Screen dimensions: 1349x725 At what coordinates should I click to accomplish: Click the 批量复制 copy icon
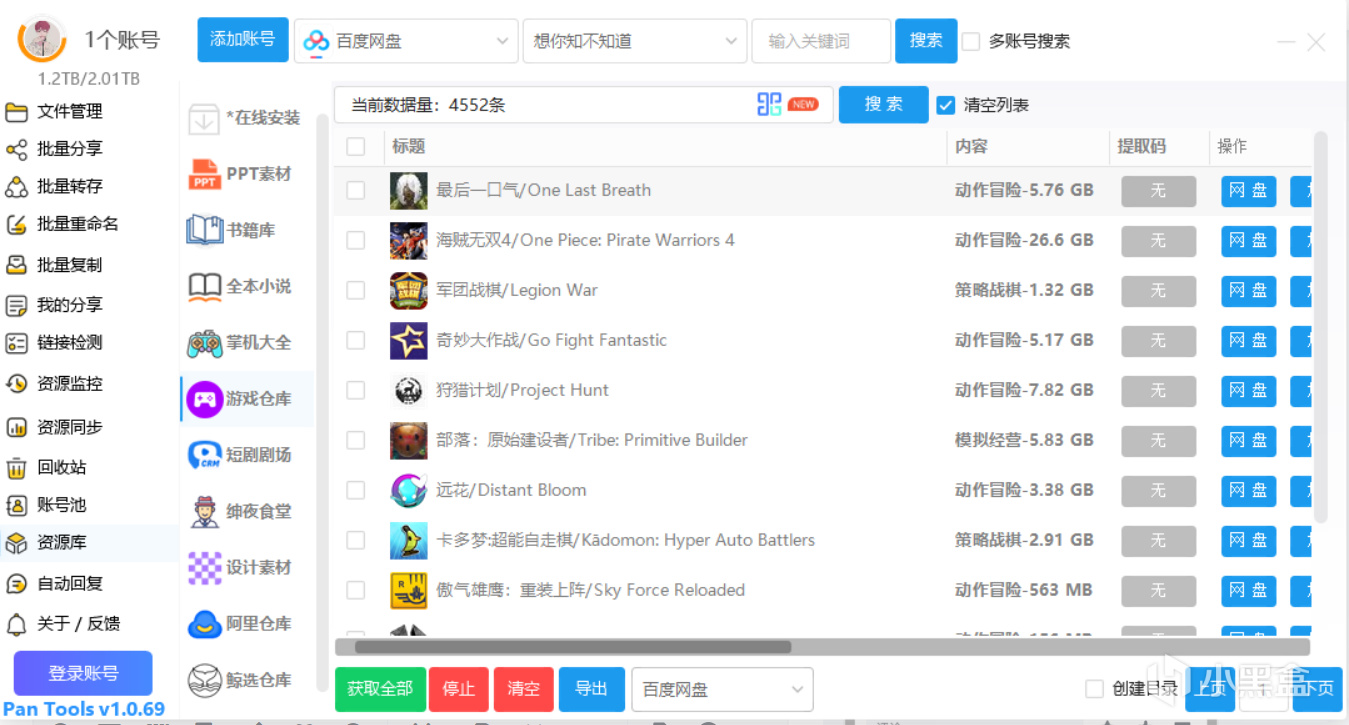click(x=16, y=265)
